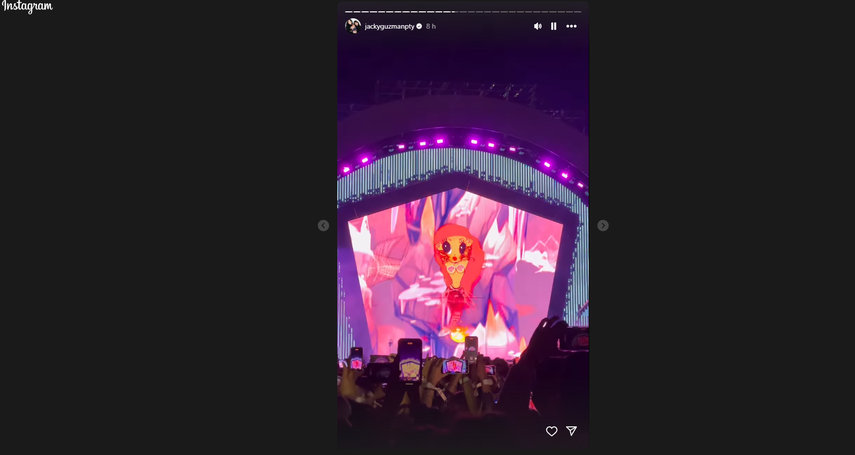Screen dimensions: 855x455
Task: Click the Instagram logo to go home
Action: pyautogui.click(x=27, y=7)
